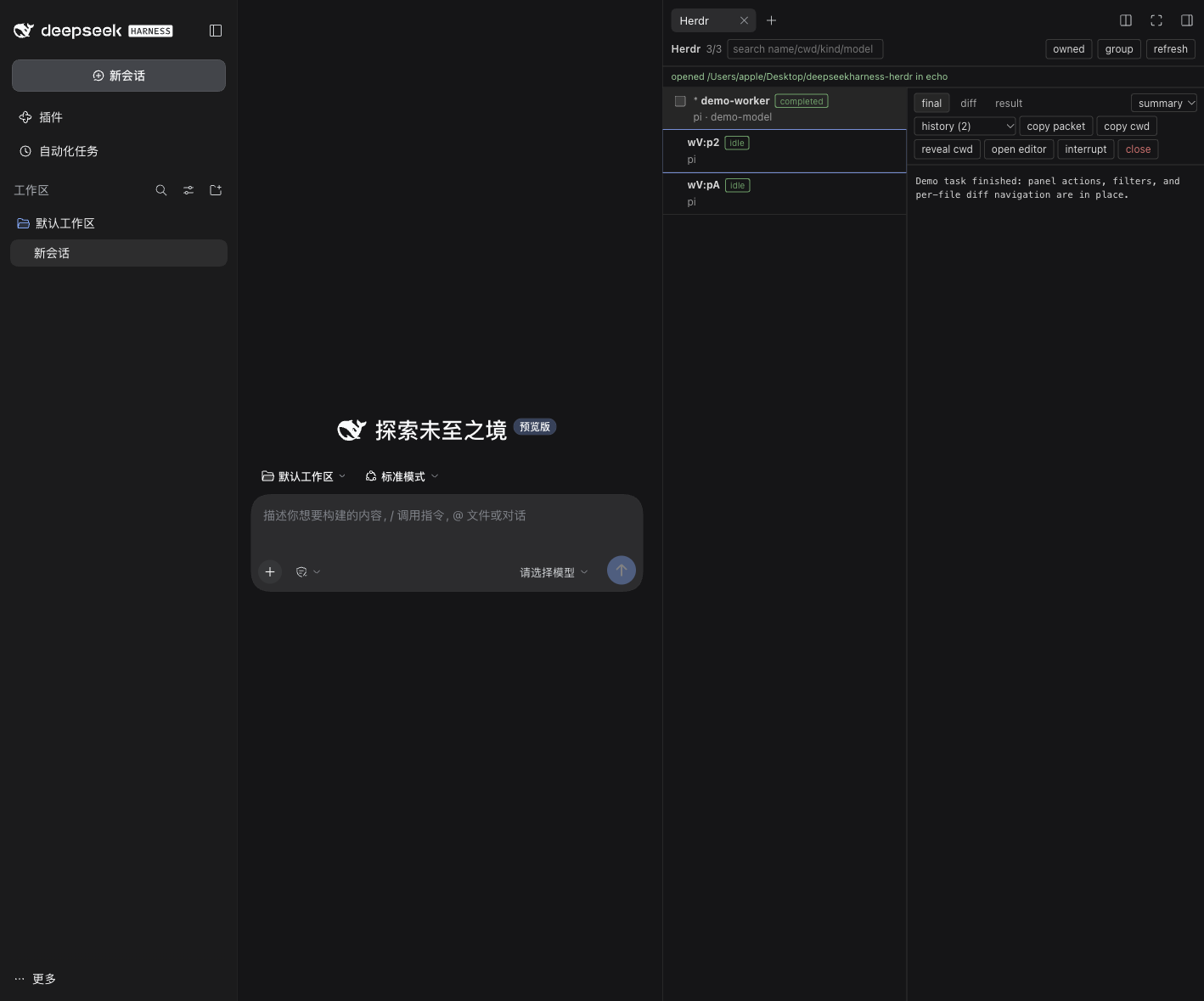The image size is (1204, 1001).
Task: Send the message with the arrow button
Action: click(x=622, y=570)
